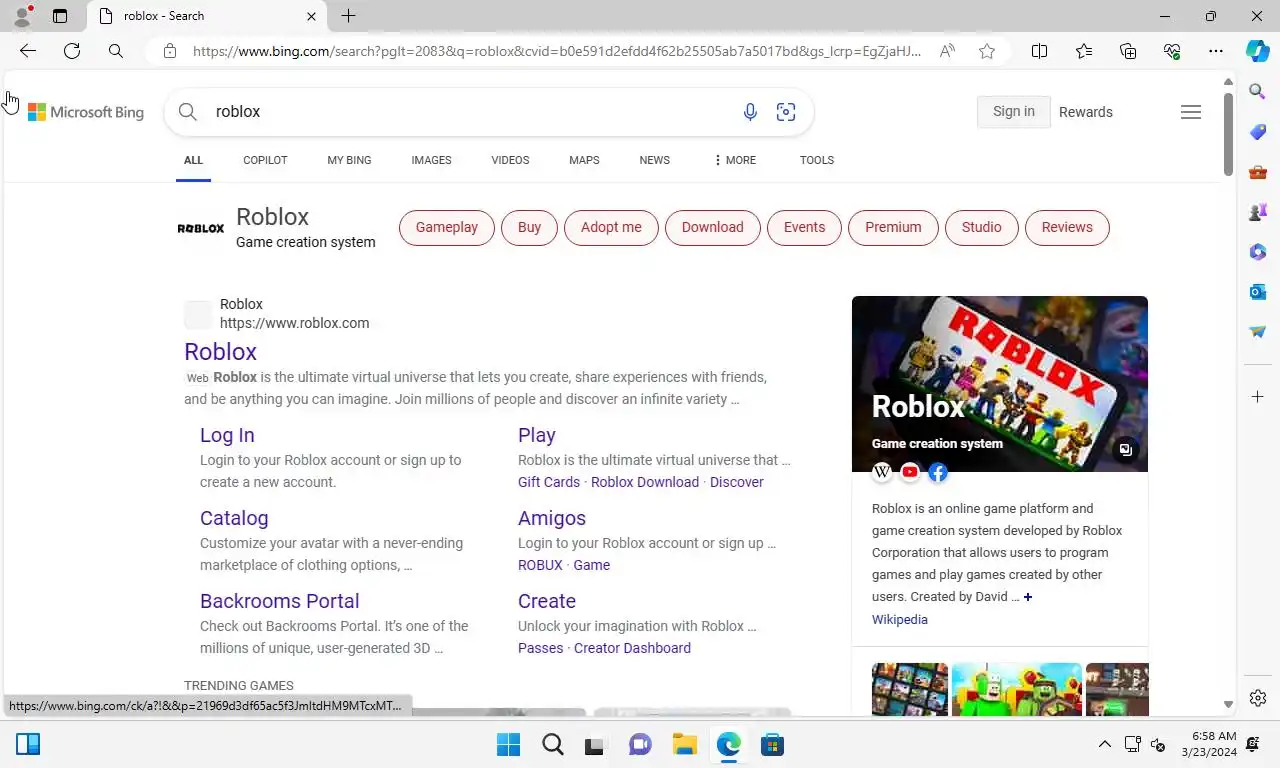Open sidebar Tools briefcase icon
This screenshot has width=1280, height=768.
click(1258, 172)
